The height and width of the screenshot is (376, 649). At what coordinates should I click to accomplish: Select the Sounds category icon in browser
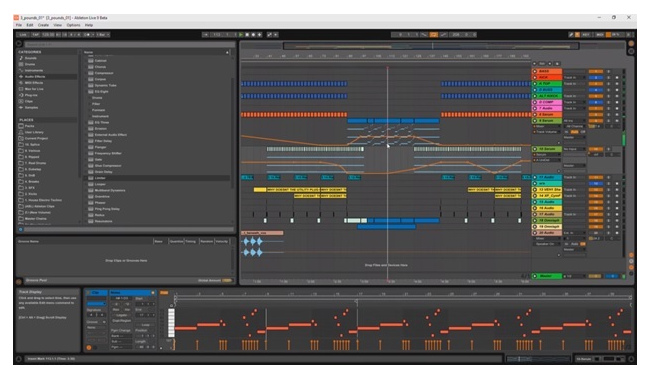(21, 58)
